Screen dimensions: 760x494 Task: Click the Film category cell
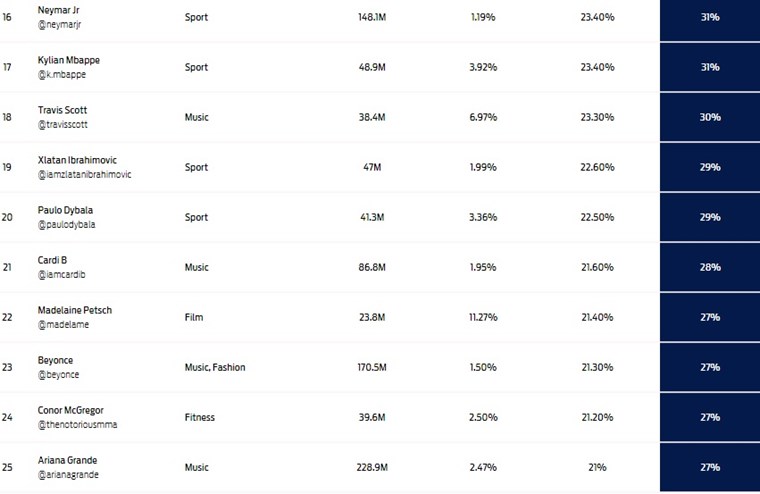tap(195, 317)
